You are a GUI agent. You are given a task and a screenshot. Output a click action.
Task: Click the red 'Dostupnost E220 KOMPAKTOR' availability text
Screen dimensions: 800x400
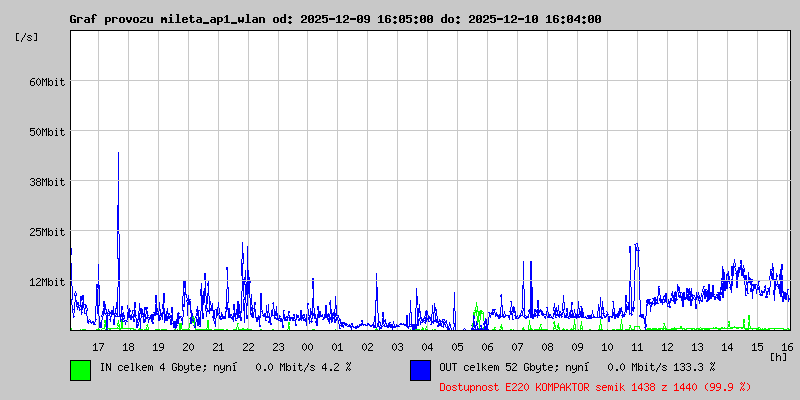click(x=595, y=386)
